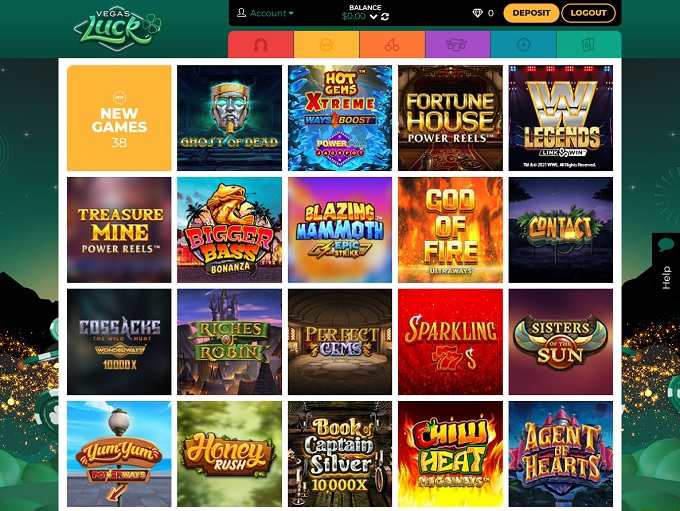This screenshot has height=511, width=680.
Task: Expand the balance details chevron
Action: tap(373, 17)
